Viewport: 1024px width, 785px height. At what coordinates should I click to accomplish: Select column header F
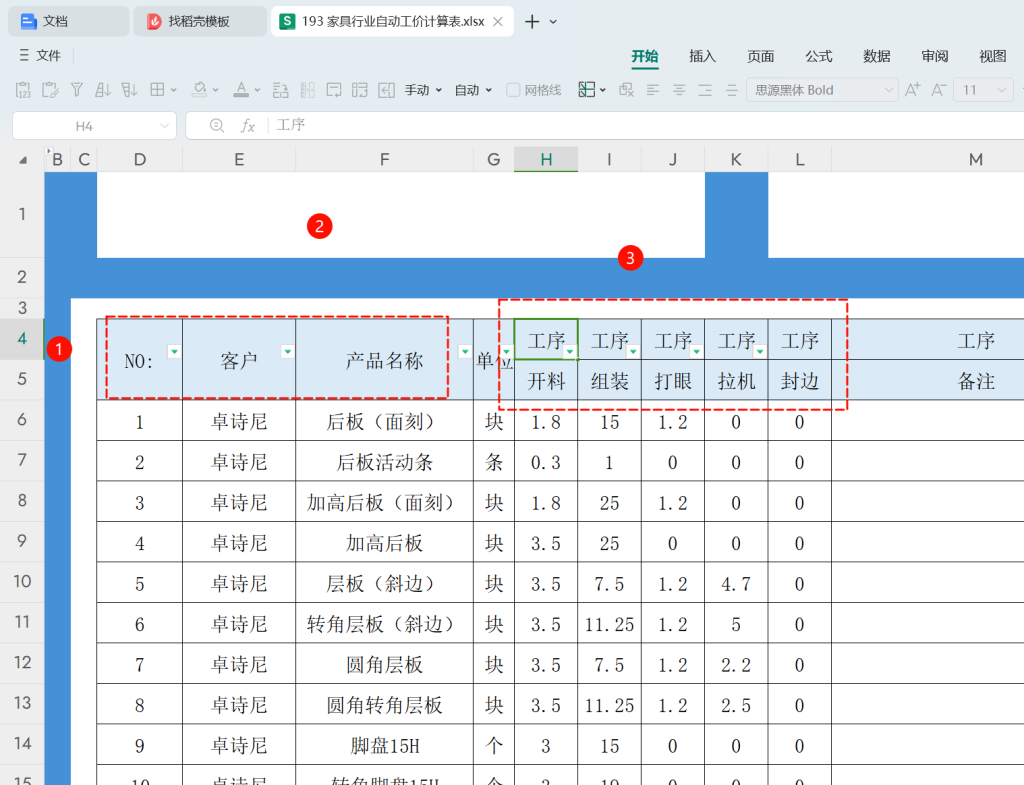[x=384, y=159]
